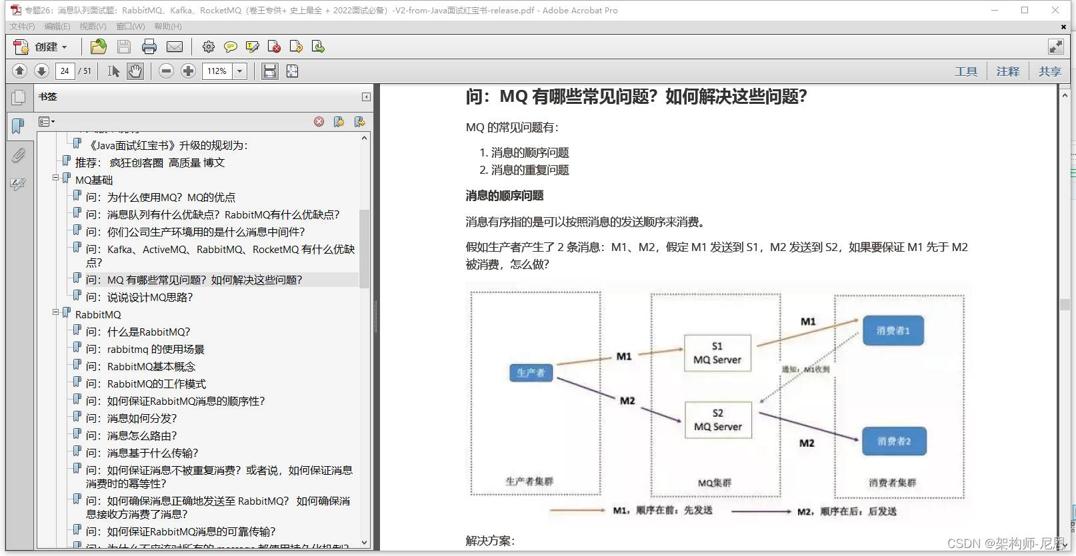Click the expand current bookmark icon
Image resolution: width=1076 pixels, height=556 pixels.
[x=360, y=121]
